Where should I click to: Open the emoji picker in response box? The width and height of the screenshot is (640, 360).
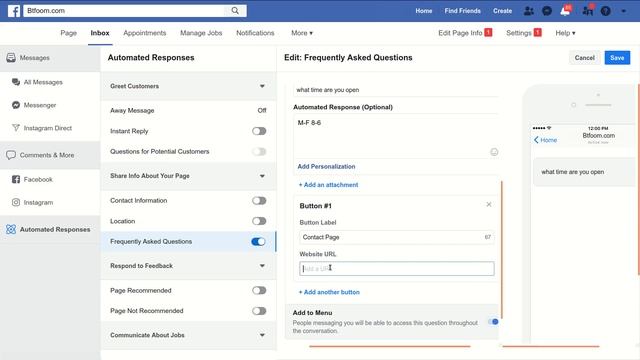pos(494,152)
